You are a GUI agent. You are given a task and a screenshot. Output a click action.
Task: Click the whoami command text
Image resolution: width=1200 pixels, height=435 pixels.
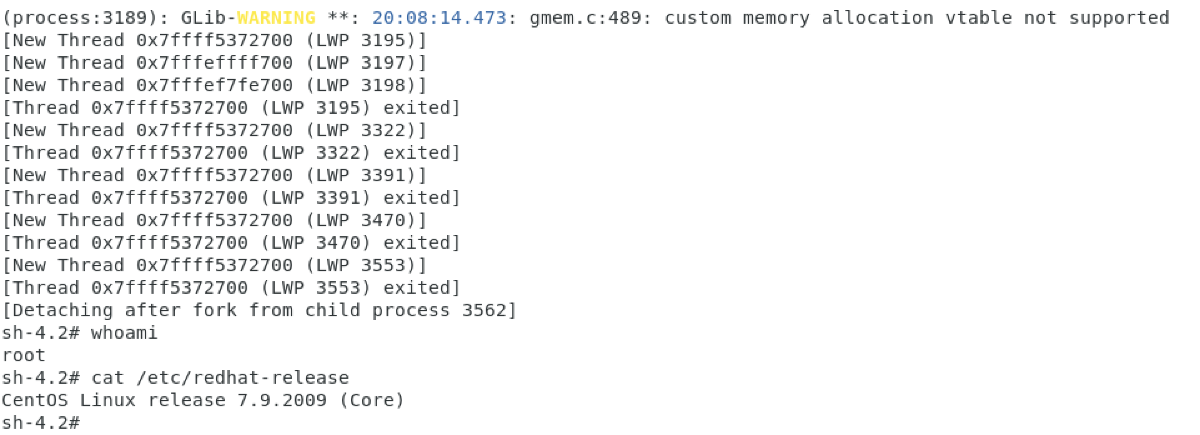(x=125, y=333)
